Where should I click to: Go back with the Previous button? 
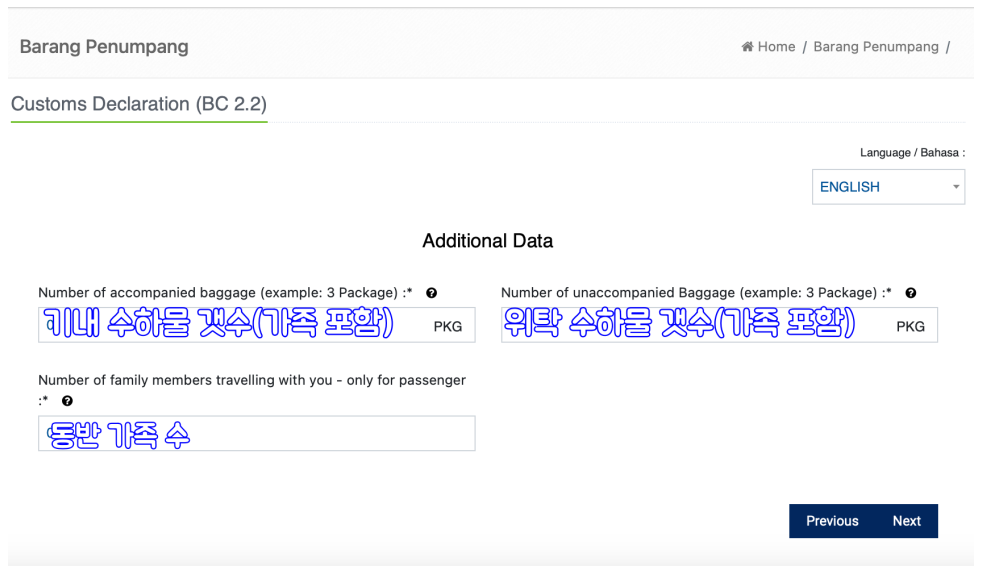tap(832, 521)
